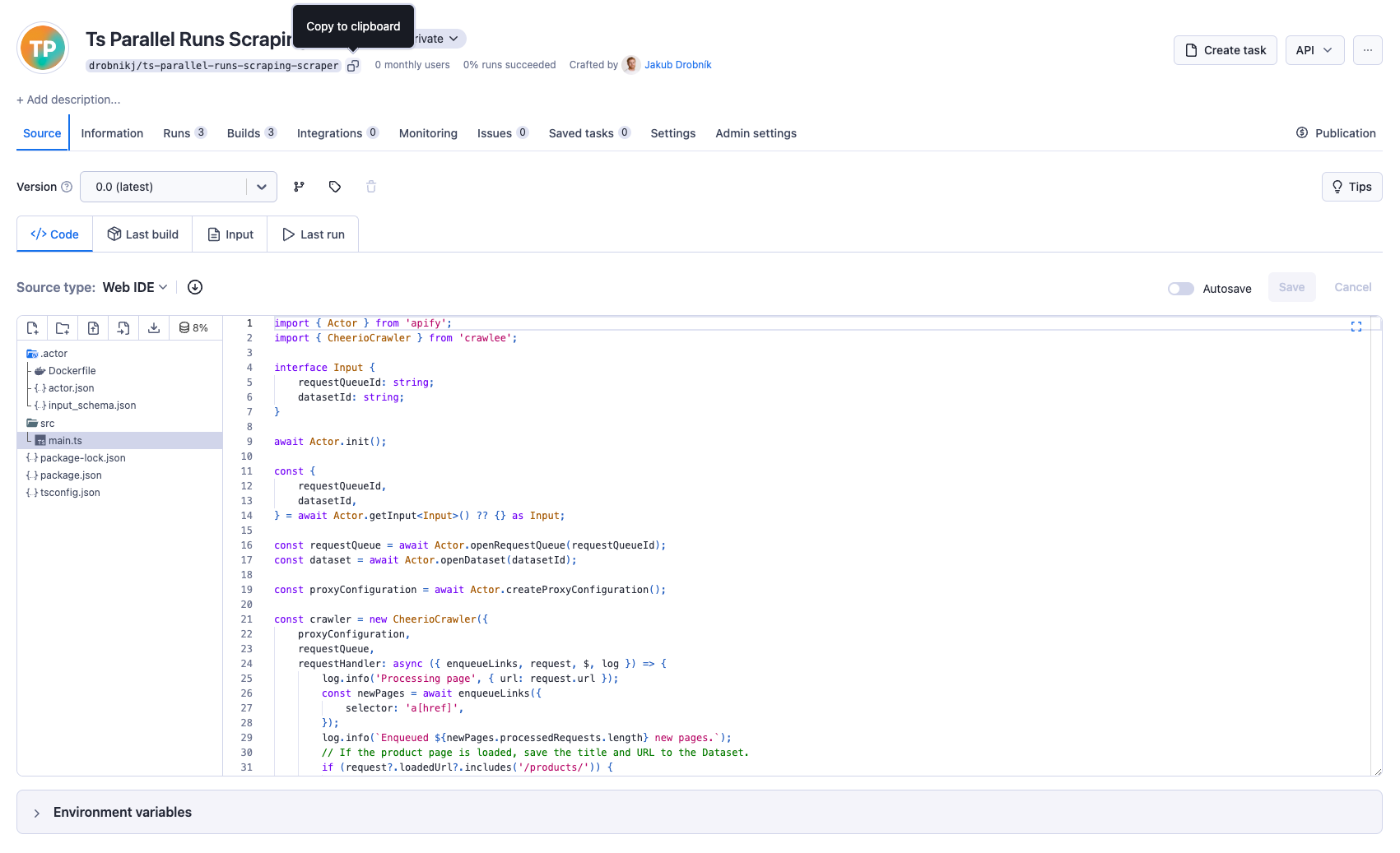Click the upload file icon in file toolbar
Image resolution: width=1400 pixels, height=853 pixels.
pos(93,327)
